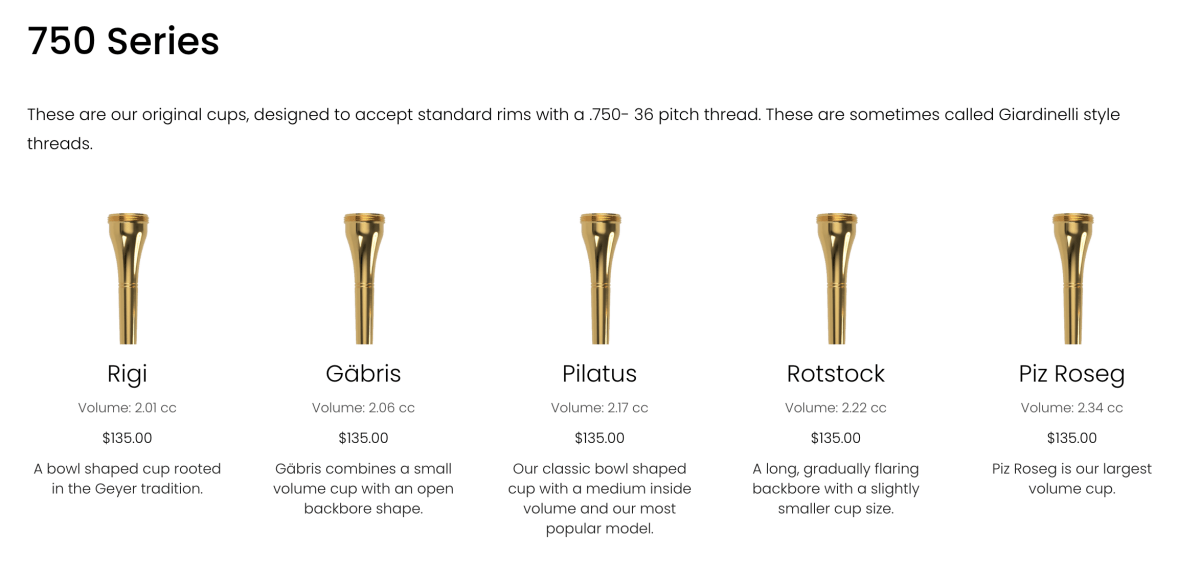The width and height of the screenshot is (1200, 586).
Task: Open the Pilatus product title link
Action: coord(599,374)
